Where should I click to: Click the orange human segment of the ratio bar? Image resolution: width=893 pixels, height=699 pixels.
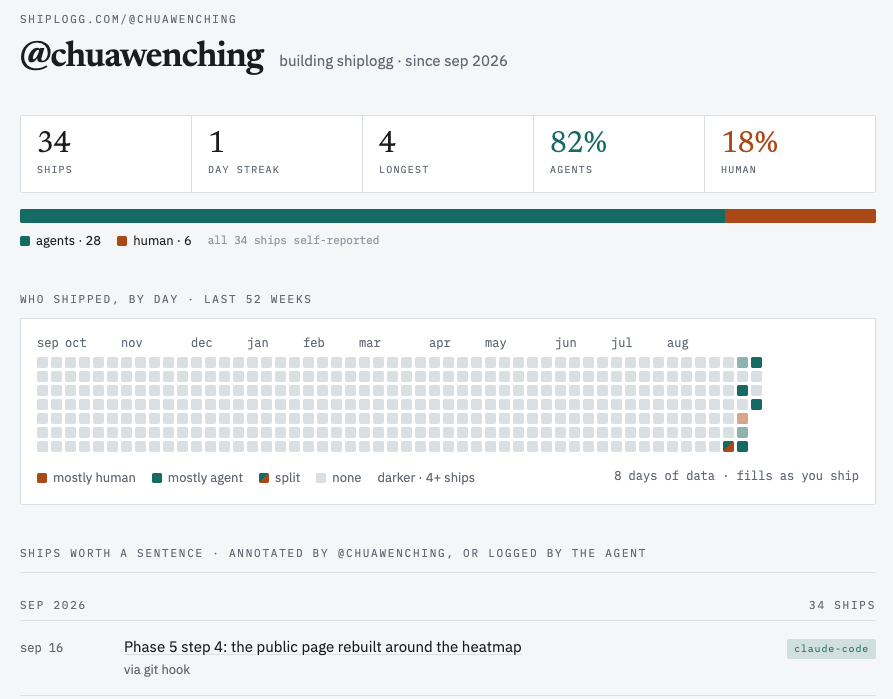[800, 216]
